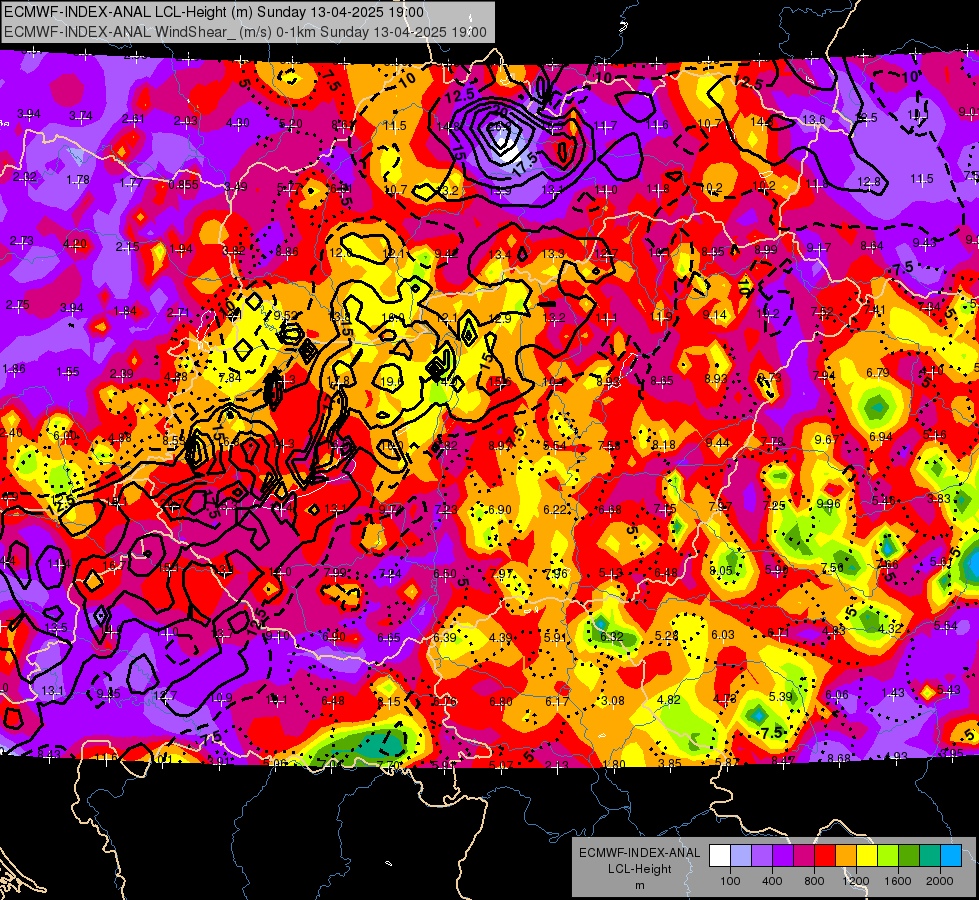Viewport: 979px width, 900px height.
Task: Pick the lime green legend swatch
Action: [x=888, y=856]
